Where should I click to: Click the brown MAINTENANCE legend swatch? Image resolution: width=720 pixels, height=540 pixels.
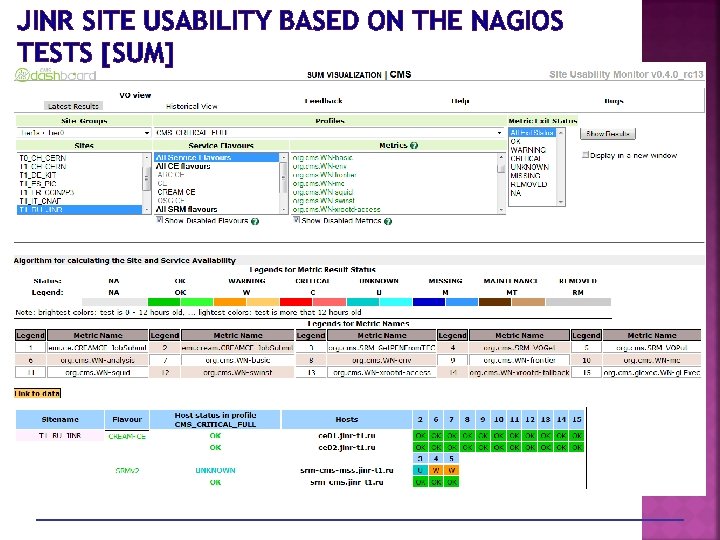tap(495, 302)
